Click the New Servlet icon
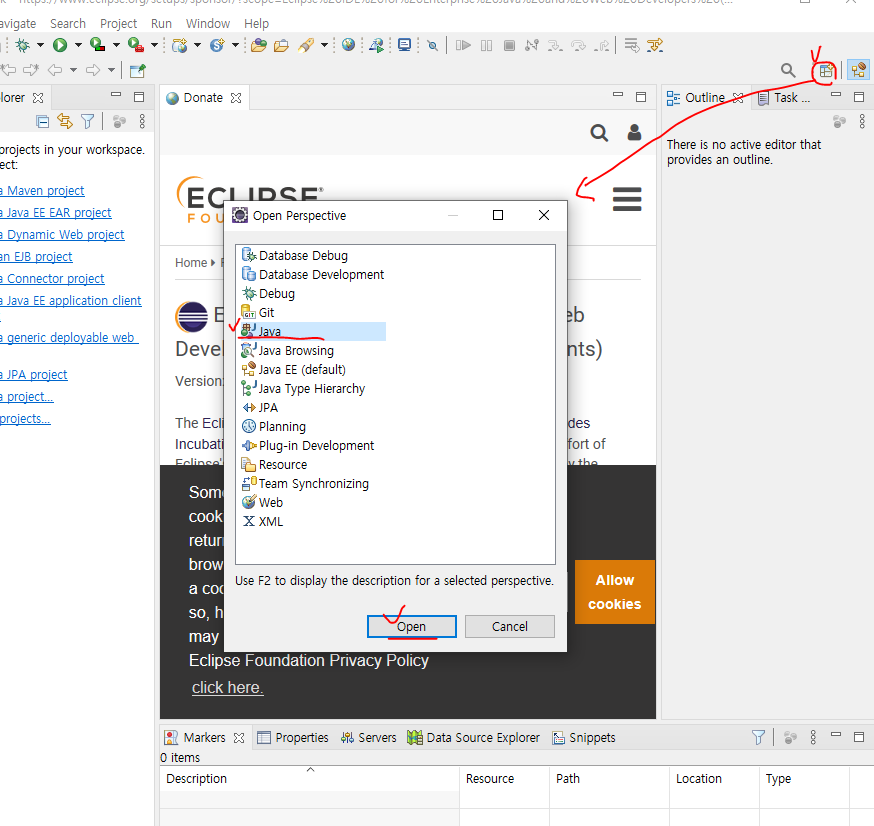The image size is (874, 826). pos(217,45)
